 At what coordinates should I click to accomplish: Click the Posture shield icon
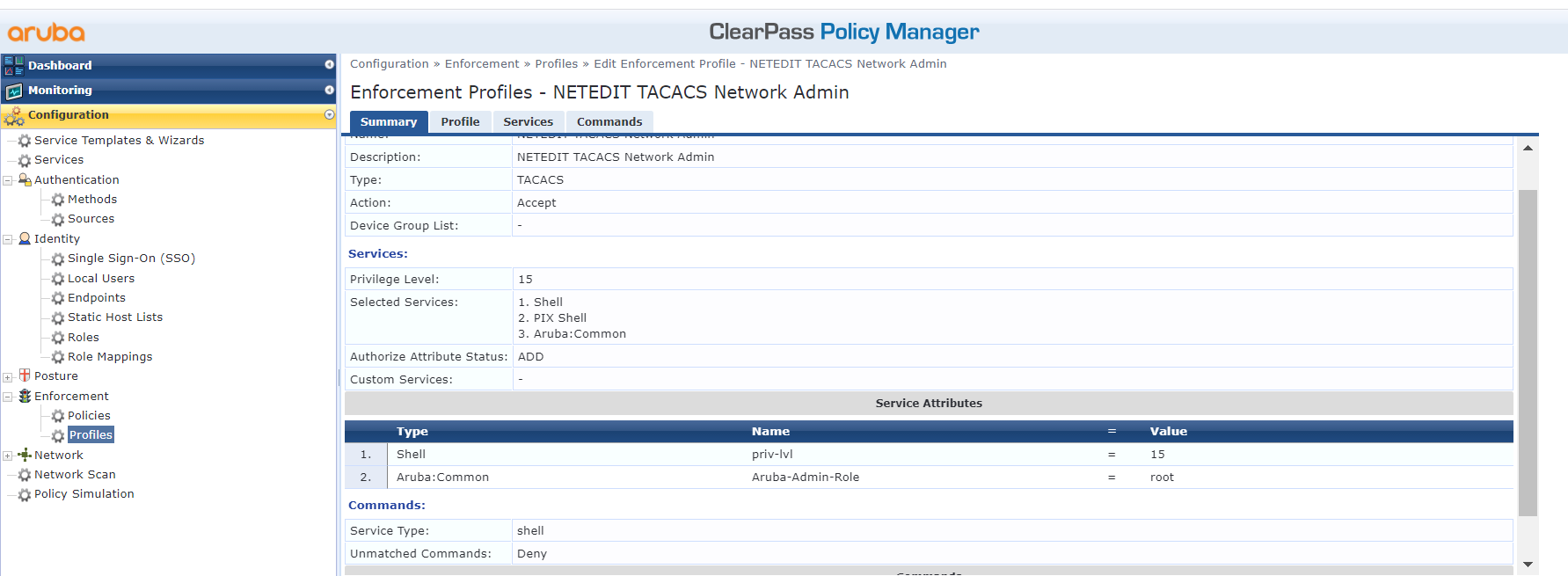coord(25,375)
